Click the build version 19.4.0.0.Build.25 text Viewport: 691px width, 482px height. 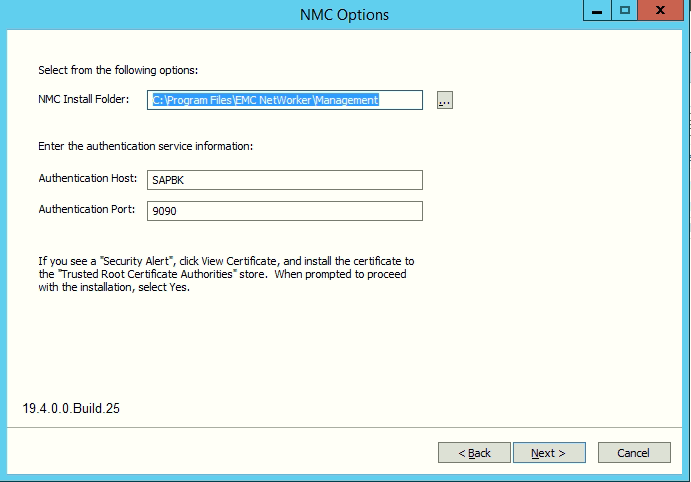coord(72,409)
